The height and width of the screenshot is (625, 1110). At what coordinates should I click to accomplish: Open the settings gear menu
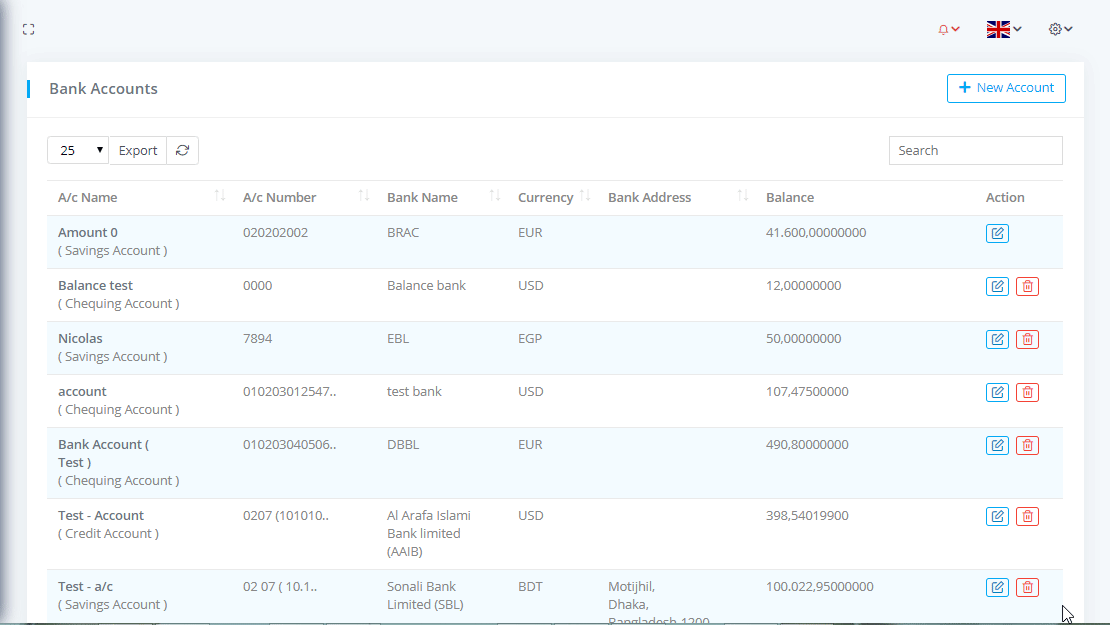point(1060,30)
